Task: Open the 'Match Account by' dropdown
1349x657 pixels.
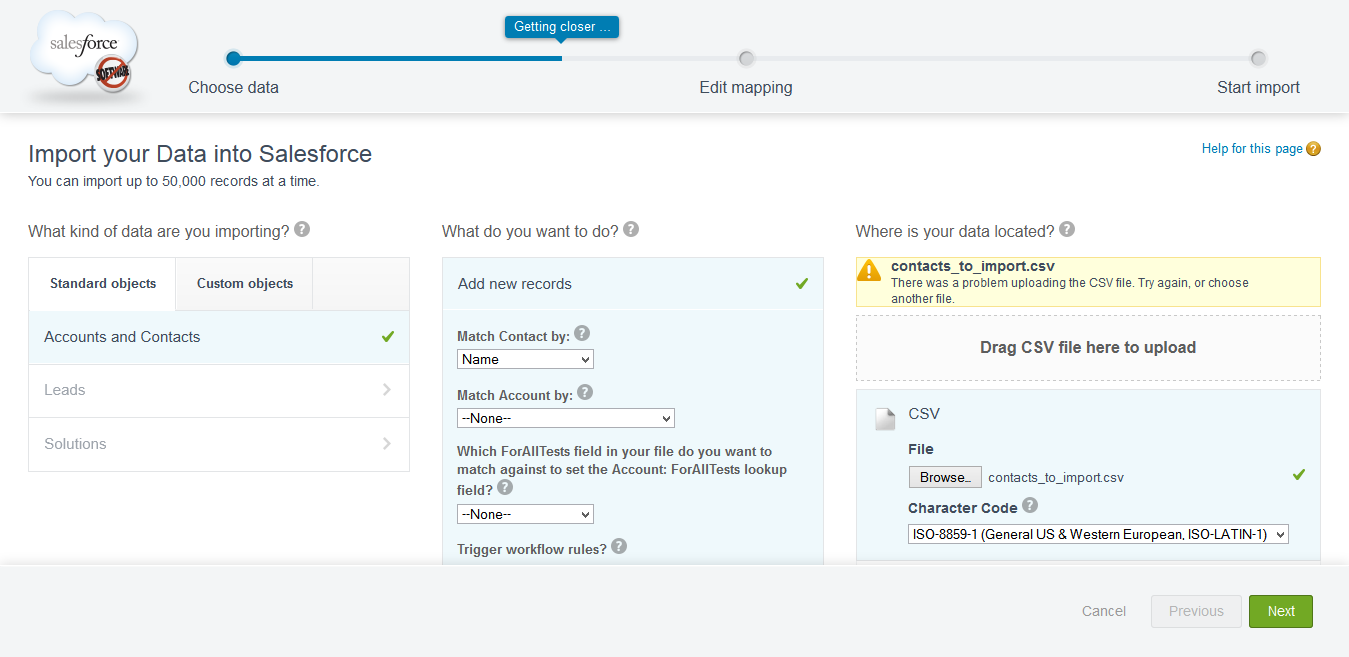Action: pos(565,418)
